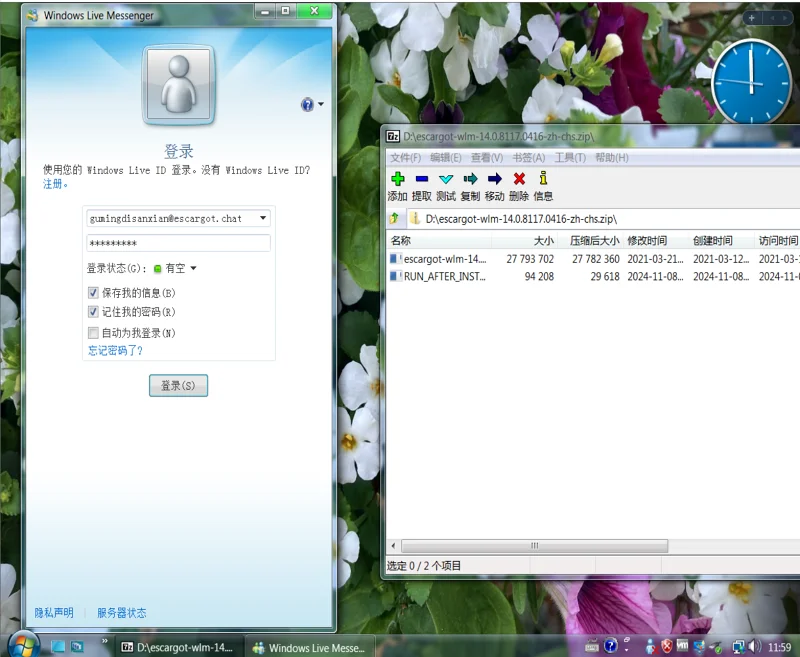Image resolution: width=800 pixels, height=657 pixels.
Task: Expand the help icon dropdown arrow
Action: point(321,104)
